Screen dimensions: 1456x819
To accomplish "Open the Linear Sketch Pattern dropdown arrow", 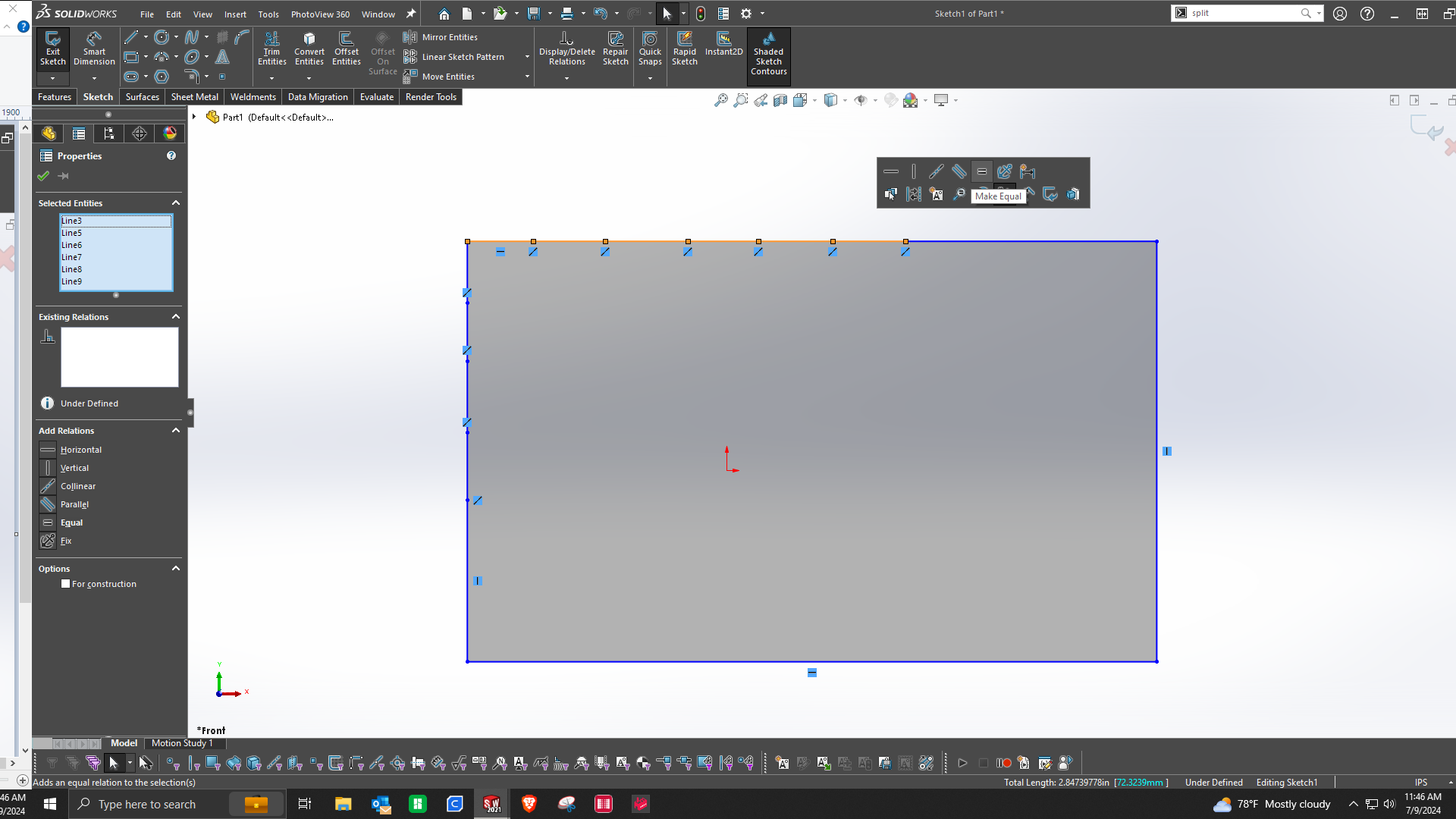I will click(527, 57).
